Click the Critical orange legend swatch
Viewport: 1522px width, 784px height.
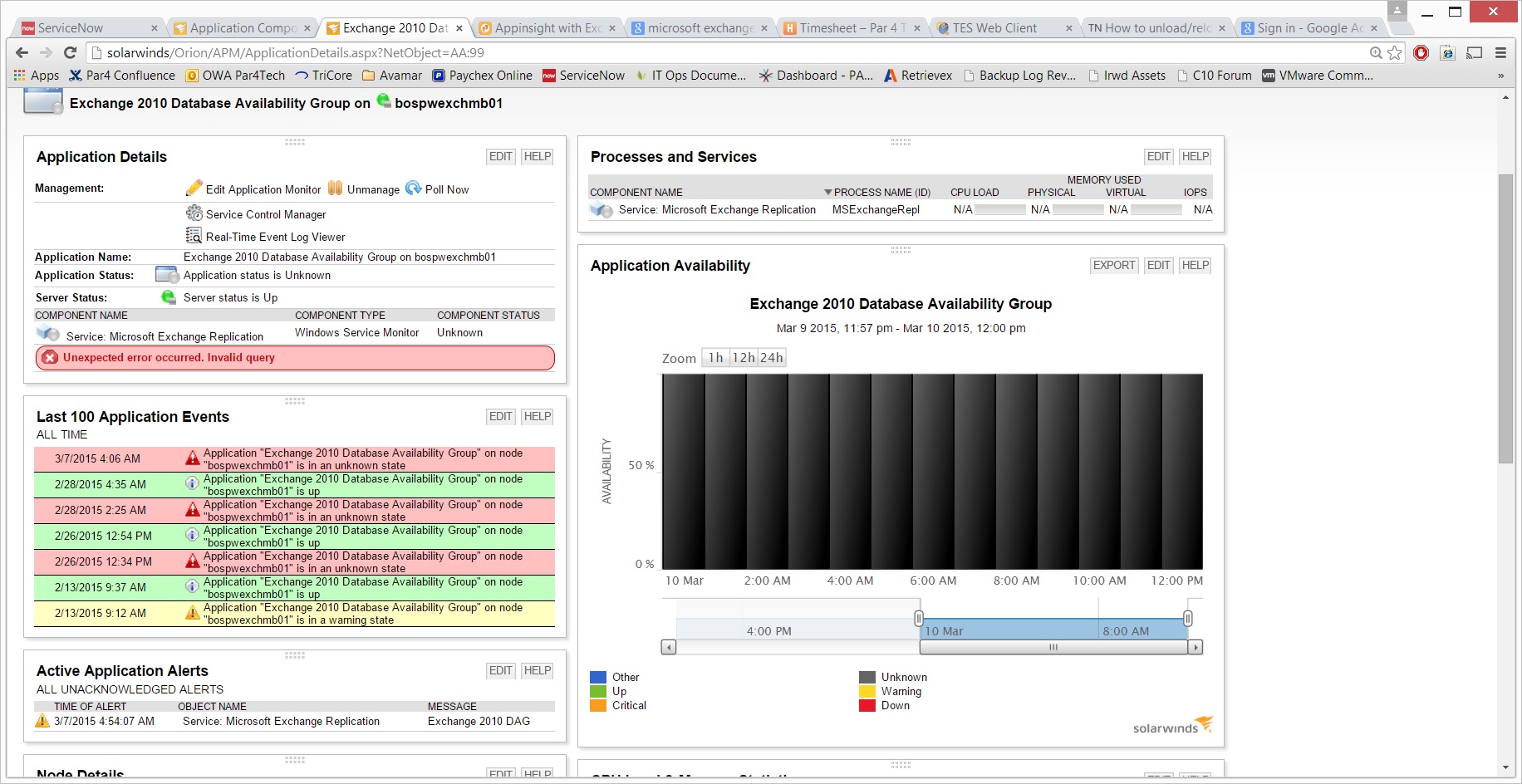click(x=598, y=706)
